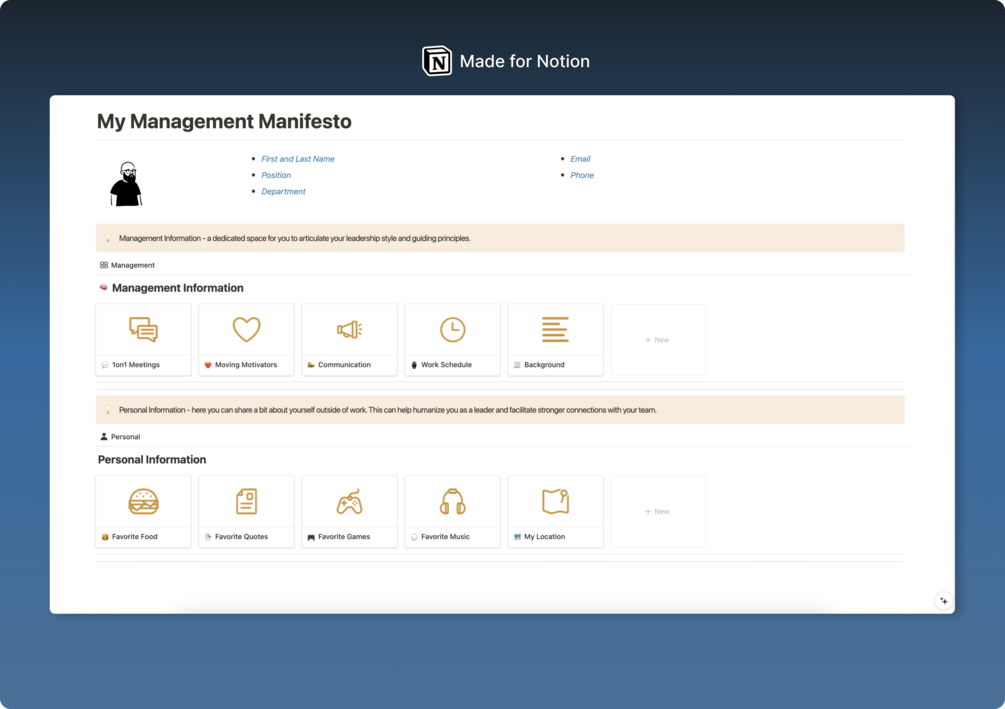The width and height of the screenshot is (1005, 709).
Task: Click the Phone placeholder text
Action: (582, 175)
